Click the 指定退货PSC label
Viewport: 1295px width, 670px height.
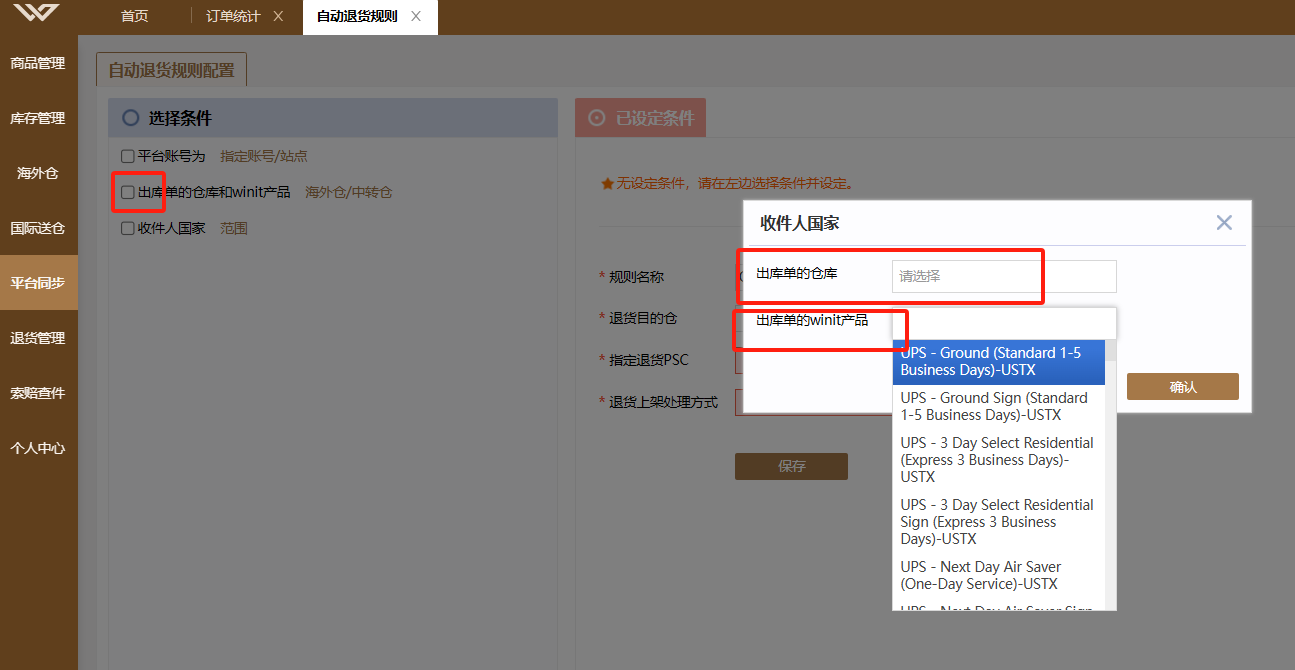(x=649, y=360)
